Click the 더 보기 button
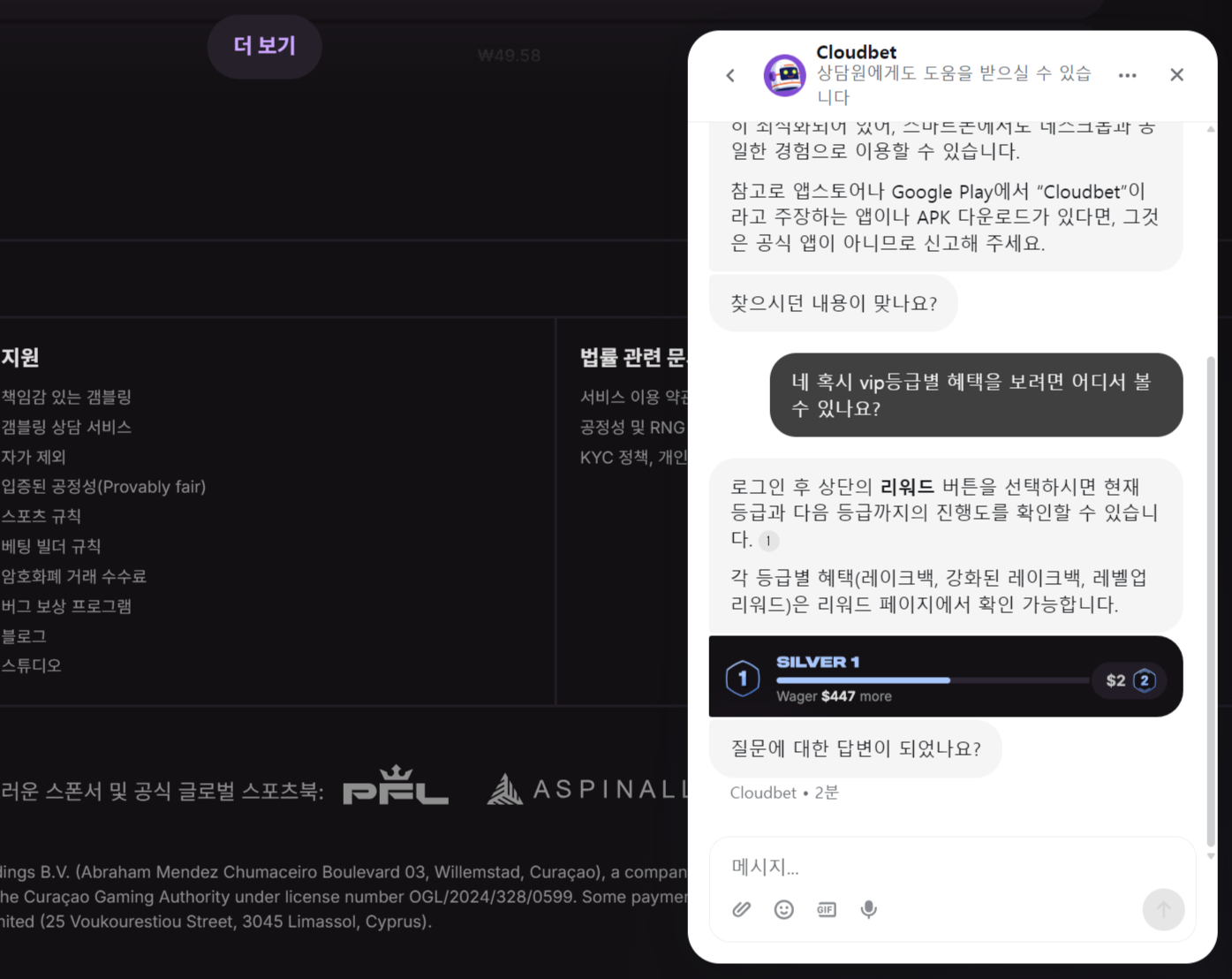 265,46
